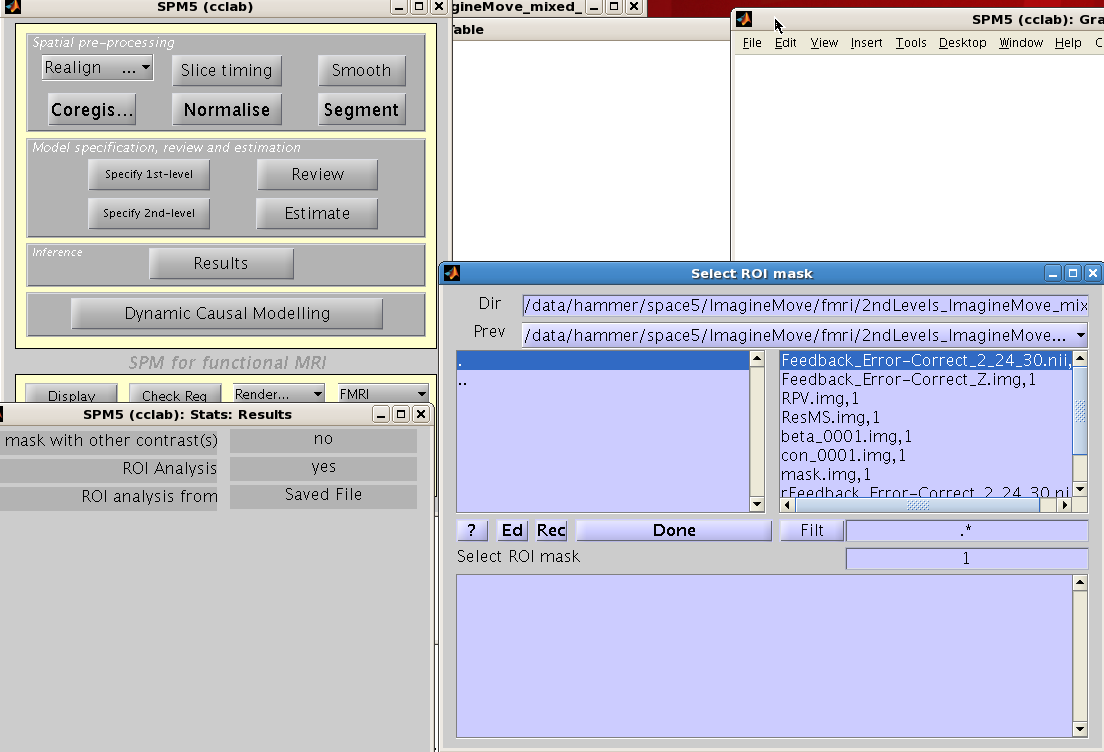Click file list horizontal scrollbar thumb
The height and width of the screenshot is (752, 1104).
click(917, 505)
